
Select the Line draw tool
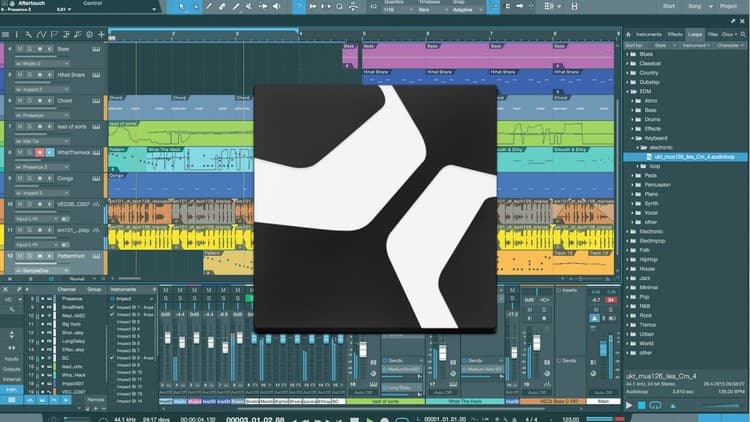tap(236, 7)
